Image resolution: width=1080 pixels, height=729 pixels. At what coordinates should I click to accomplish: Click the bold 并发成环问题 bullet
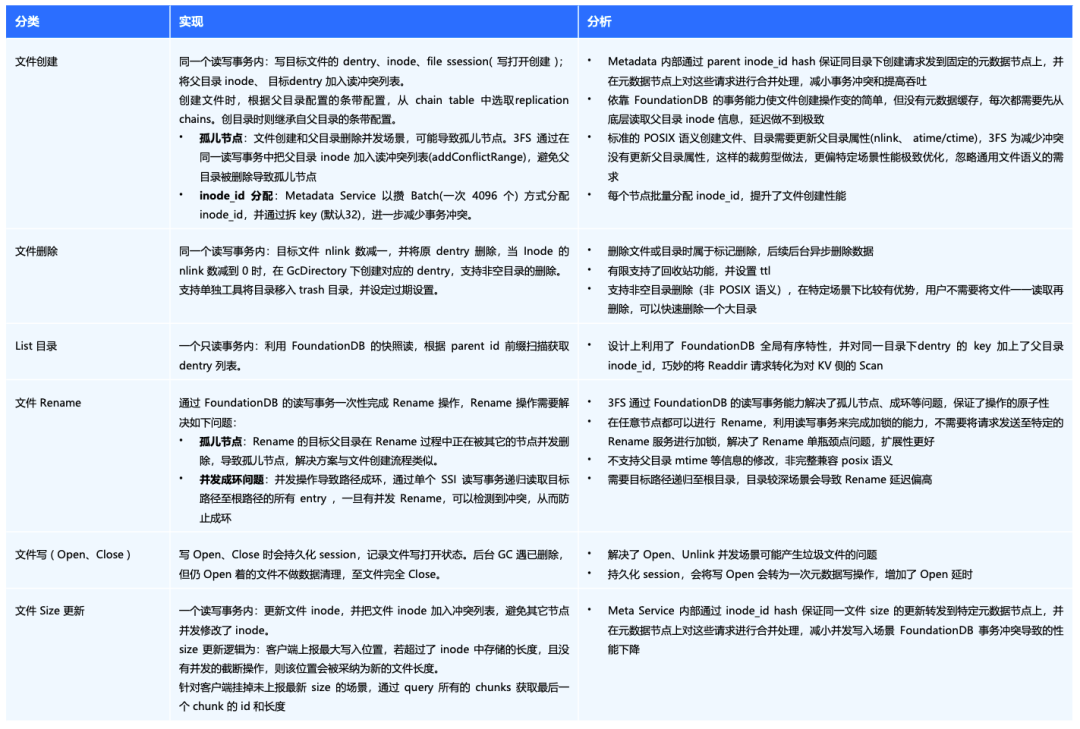231,480
